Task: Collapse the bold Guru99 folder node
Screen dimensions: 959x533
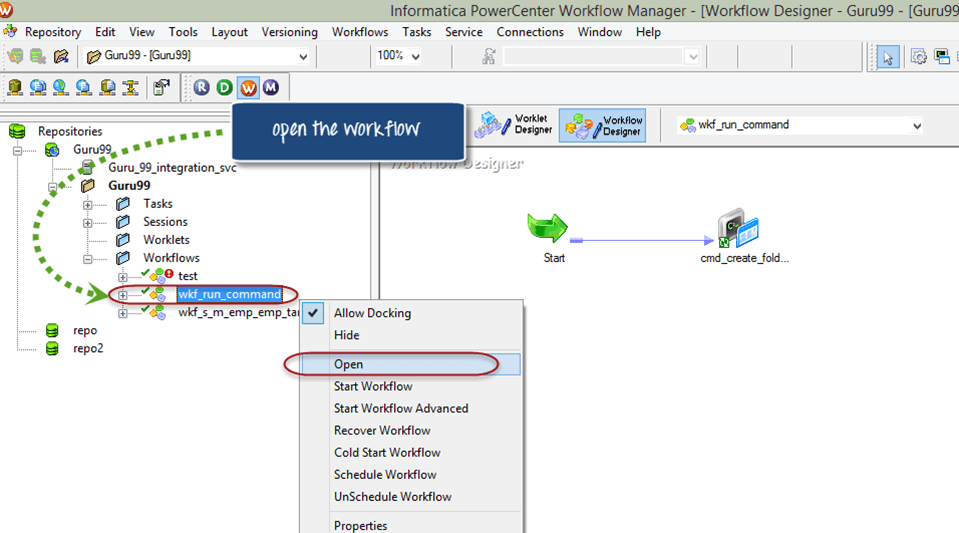Action: point(53,186)
